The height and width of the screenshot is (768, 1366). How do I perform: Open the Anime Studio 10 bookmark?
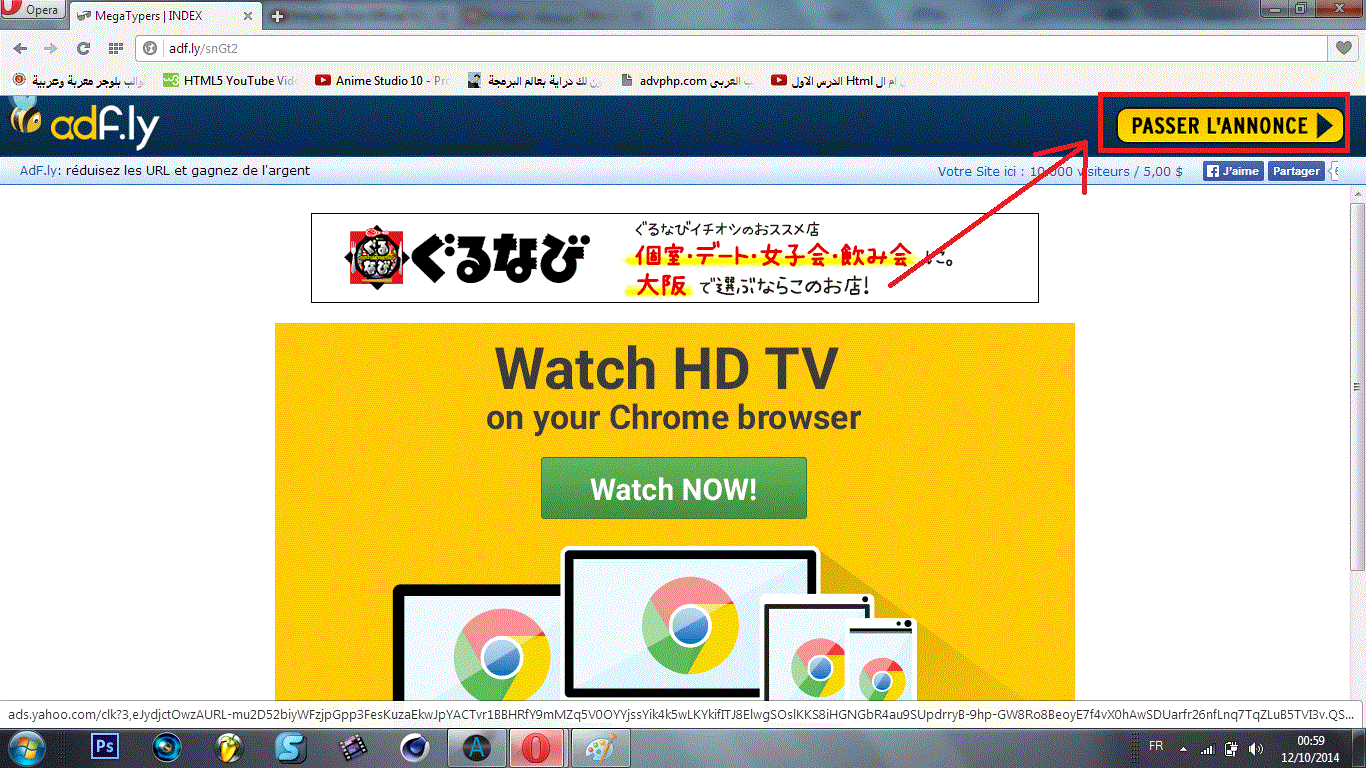381,81
